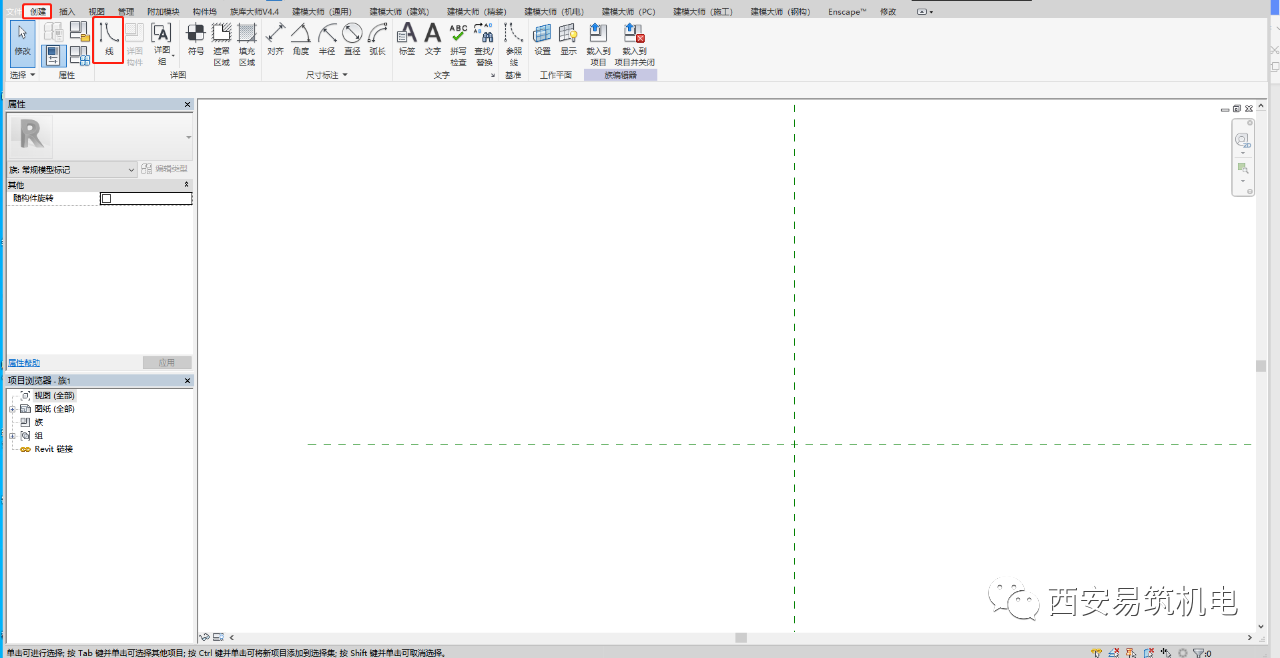The width and height of the screenshot is (1280, 658).
Task: Open the 属性帮助 link
Action: click(x=24, y=363)
